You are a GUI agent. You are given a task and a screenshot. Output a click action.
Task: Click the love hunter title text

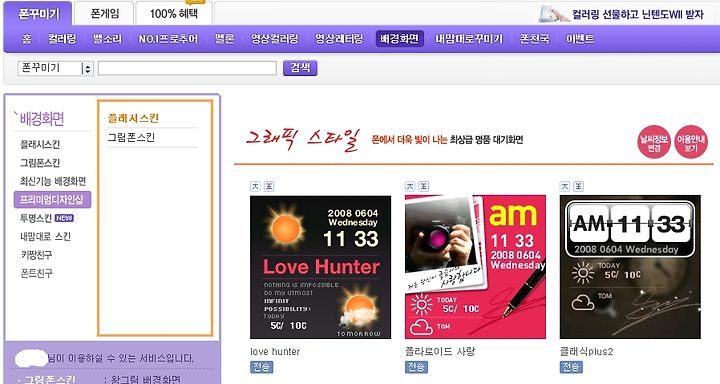click(275, 352)
